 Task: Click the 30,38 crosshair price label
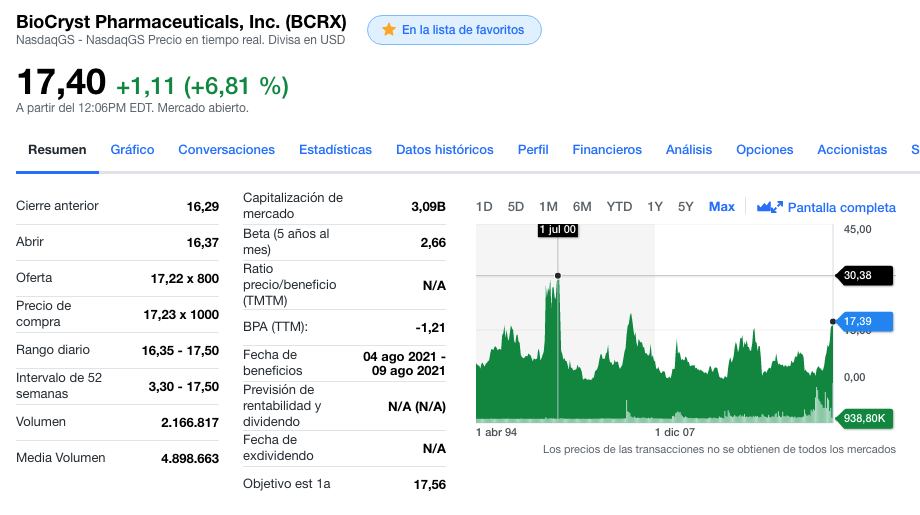(865, 275)
